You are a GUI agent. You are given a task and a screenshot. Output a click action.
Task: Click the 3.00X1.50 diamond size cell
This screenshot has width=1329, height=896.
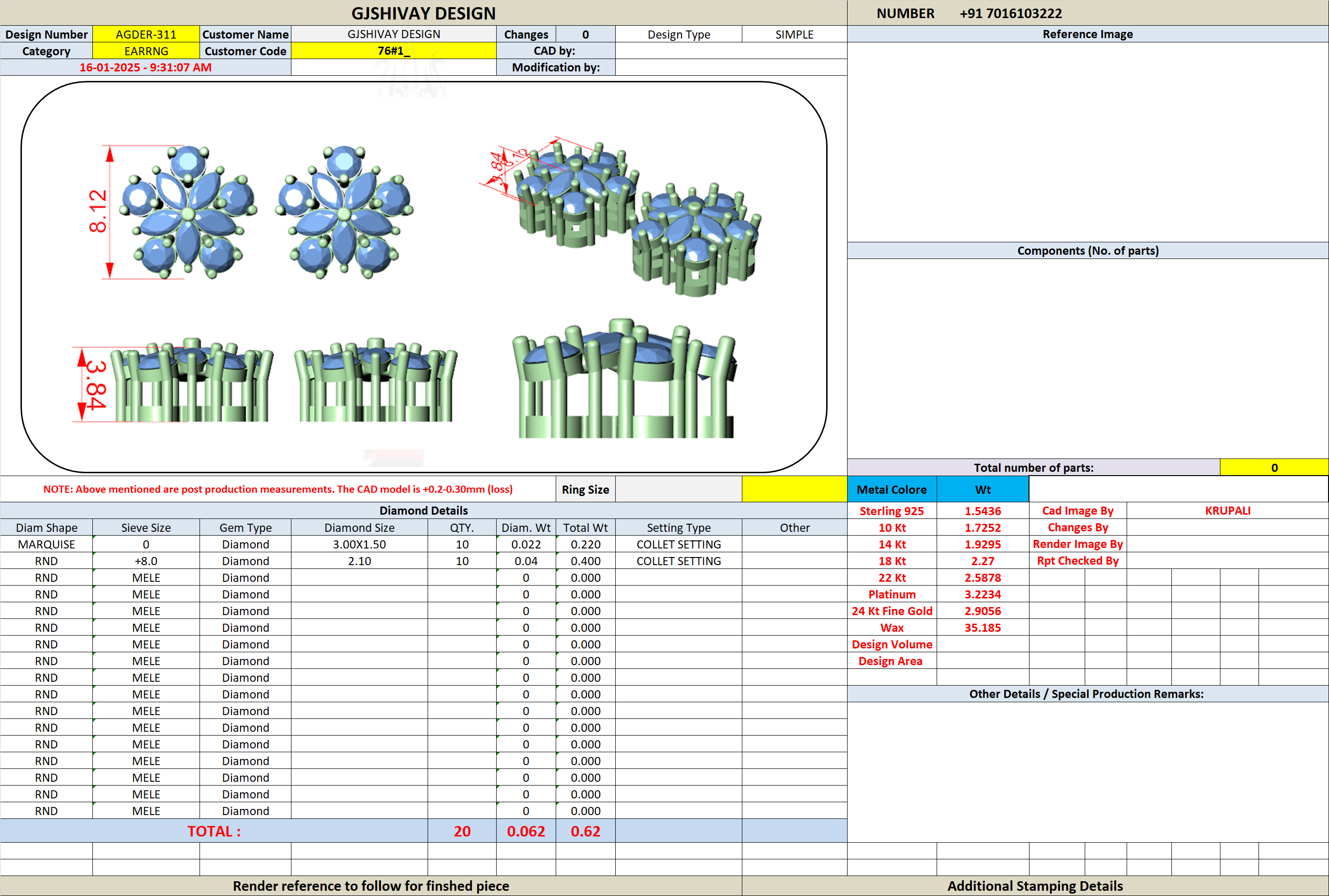coord(360,544)
